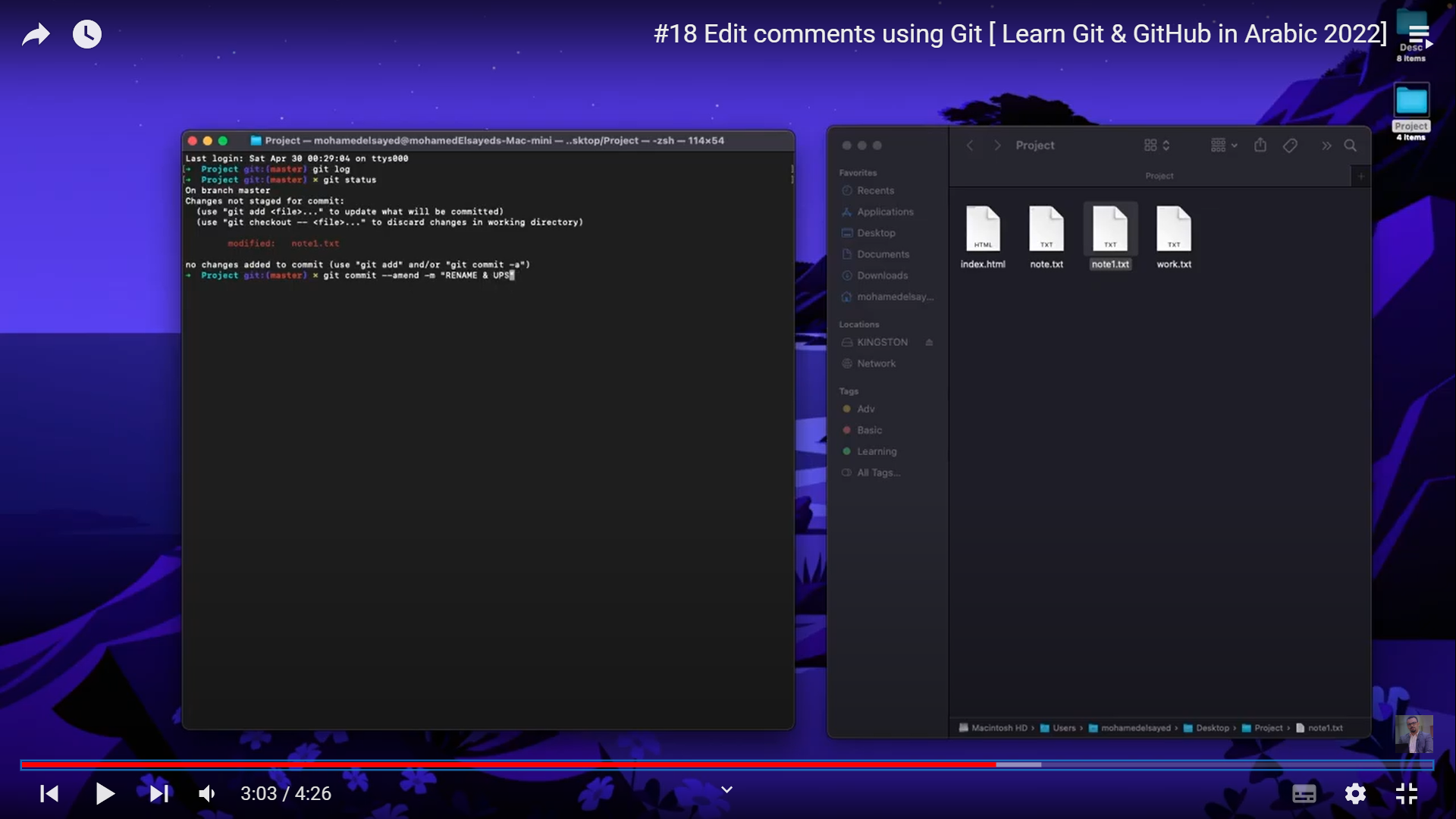Screen dimensions: 1456x819
Task: Click the Finder share icon
Action: pos(1260,146)
